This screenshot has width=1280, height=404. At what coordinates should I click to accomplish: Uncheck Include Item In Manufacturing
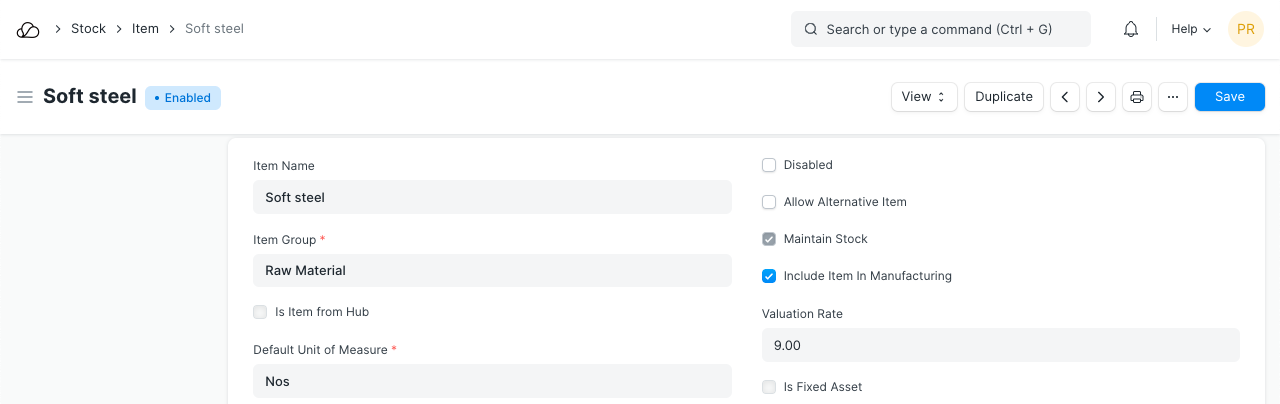point(769,276)
